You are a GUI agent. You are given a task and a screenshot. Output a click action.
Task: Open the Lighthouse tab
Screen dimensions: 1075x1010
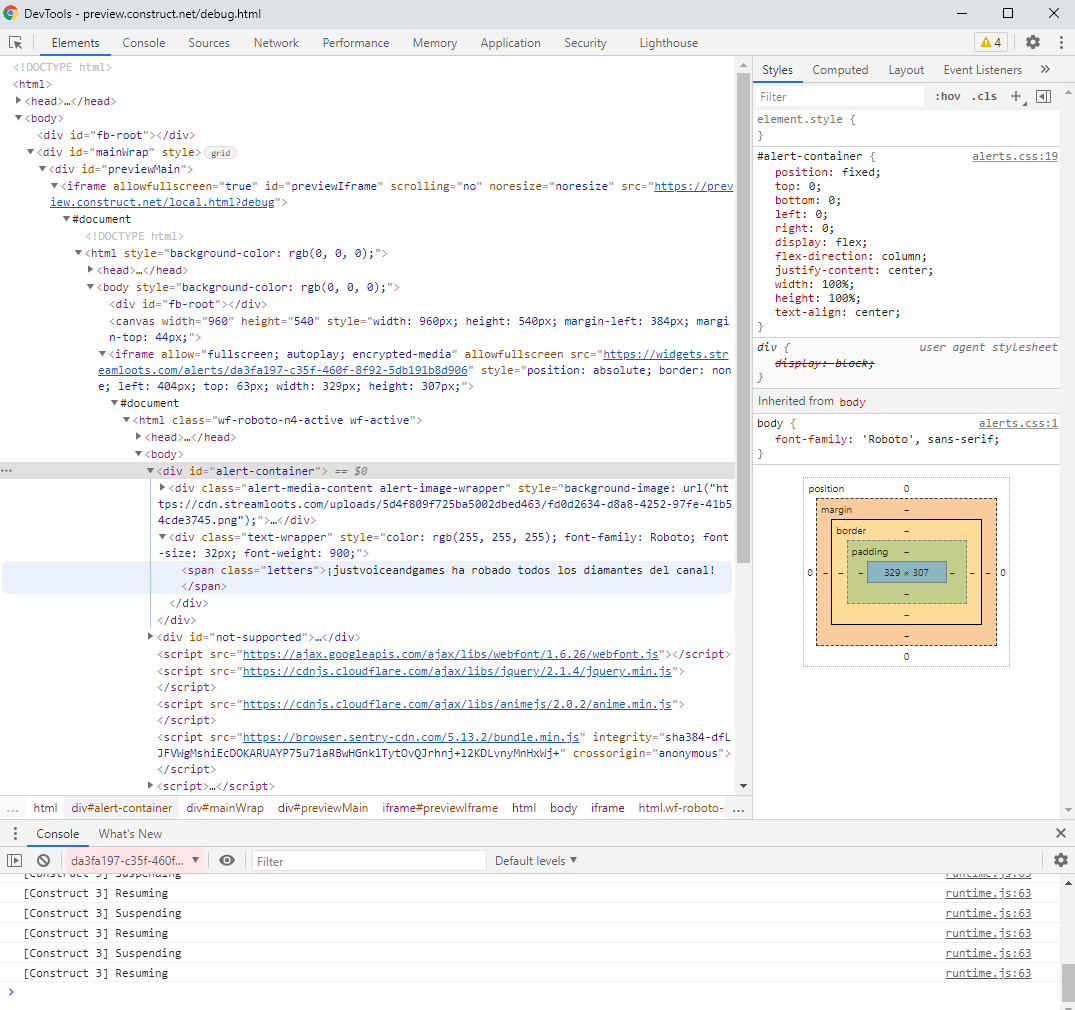pos(668,43)
